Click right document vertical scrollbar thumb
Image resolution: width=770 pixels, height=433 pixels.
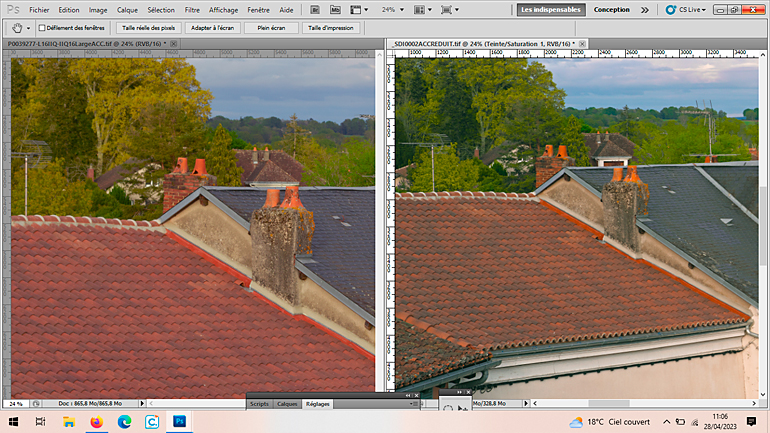click(763, 226)
